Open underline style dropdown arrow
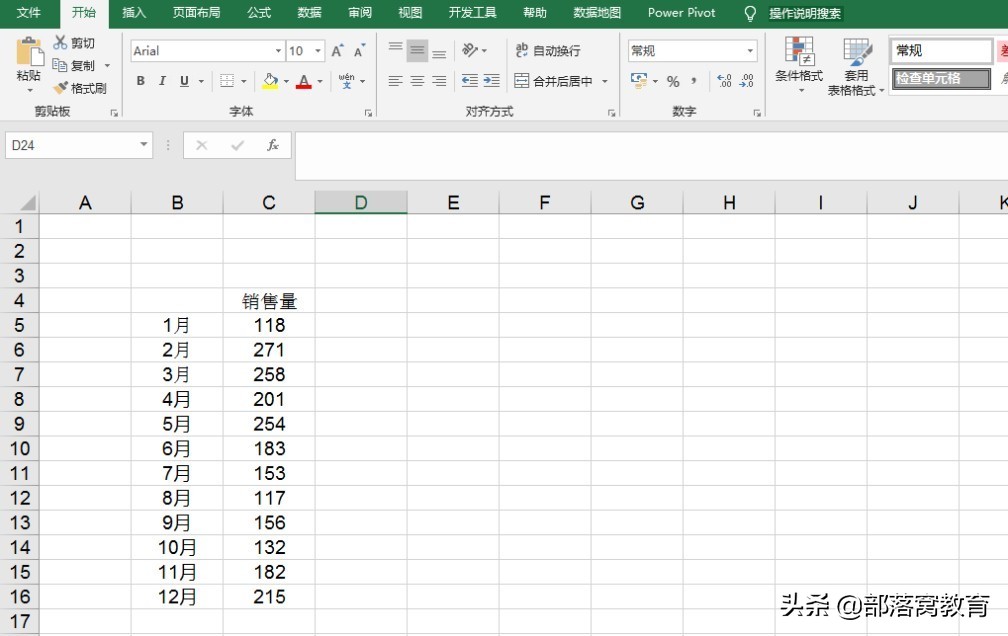The width and height of the screenshot is (1008, 636). (201, 81)
